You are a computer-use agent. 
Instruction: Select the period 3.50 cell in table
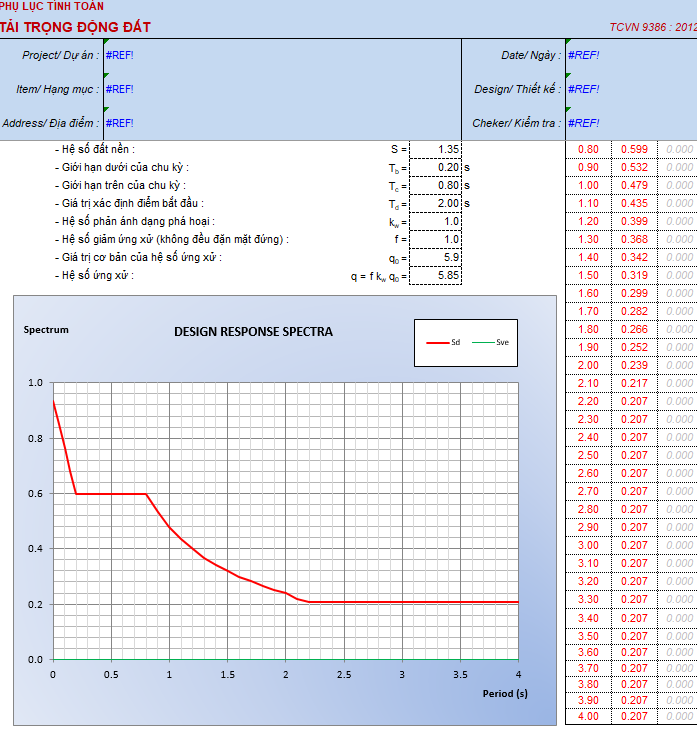[588, 636]
